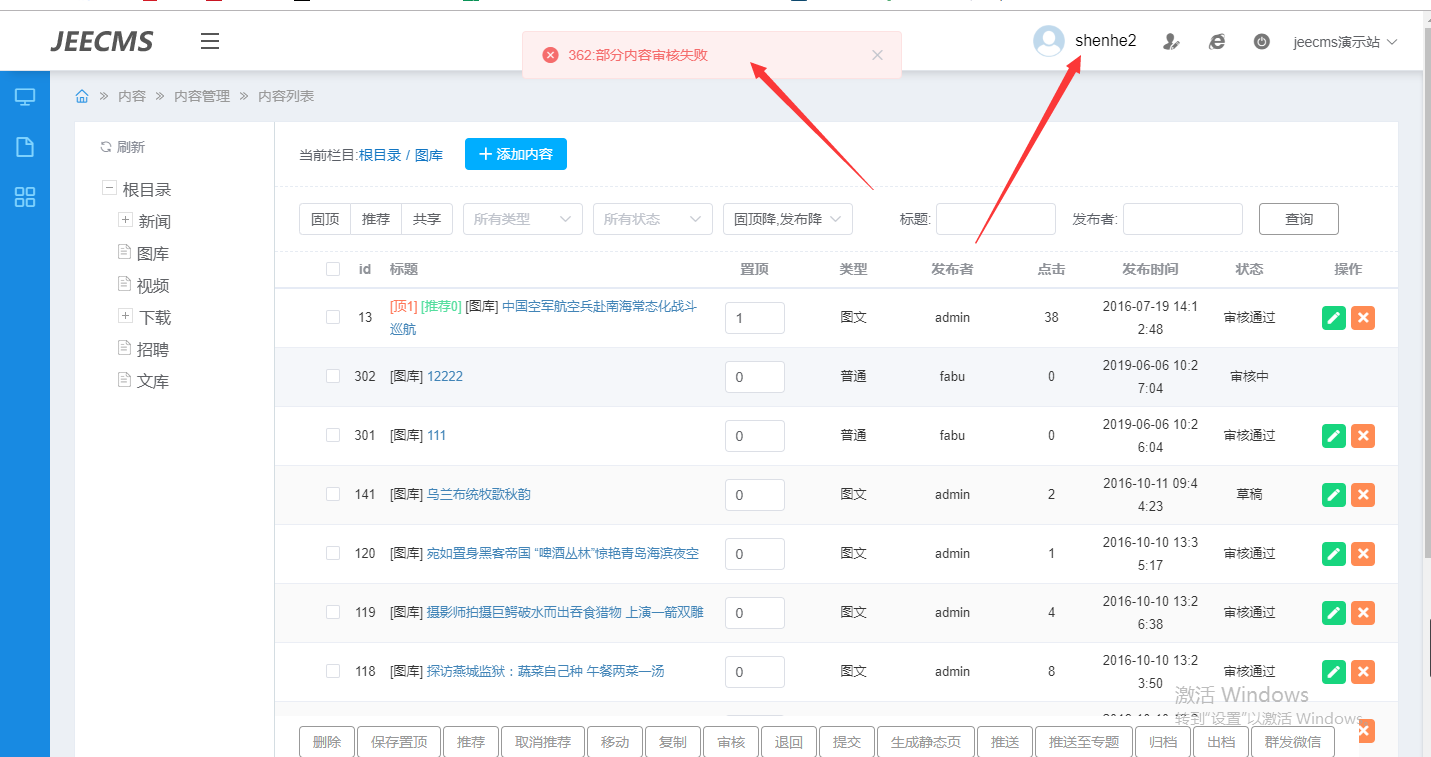This screenshot has height=757, width=1431.
Task: Click the power logout icon
Action: (1262, 42)
